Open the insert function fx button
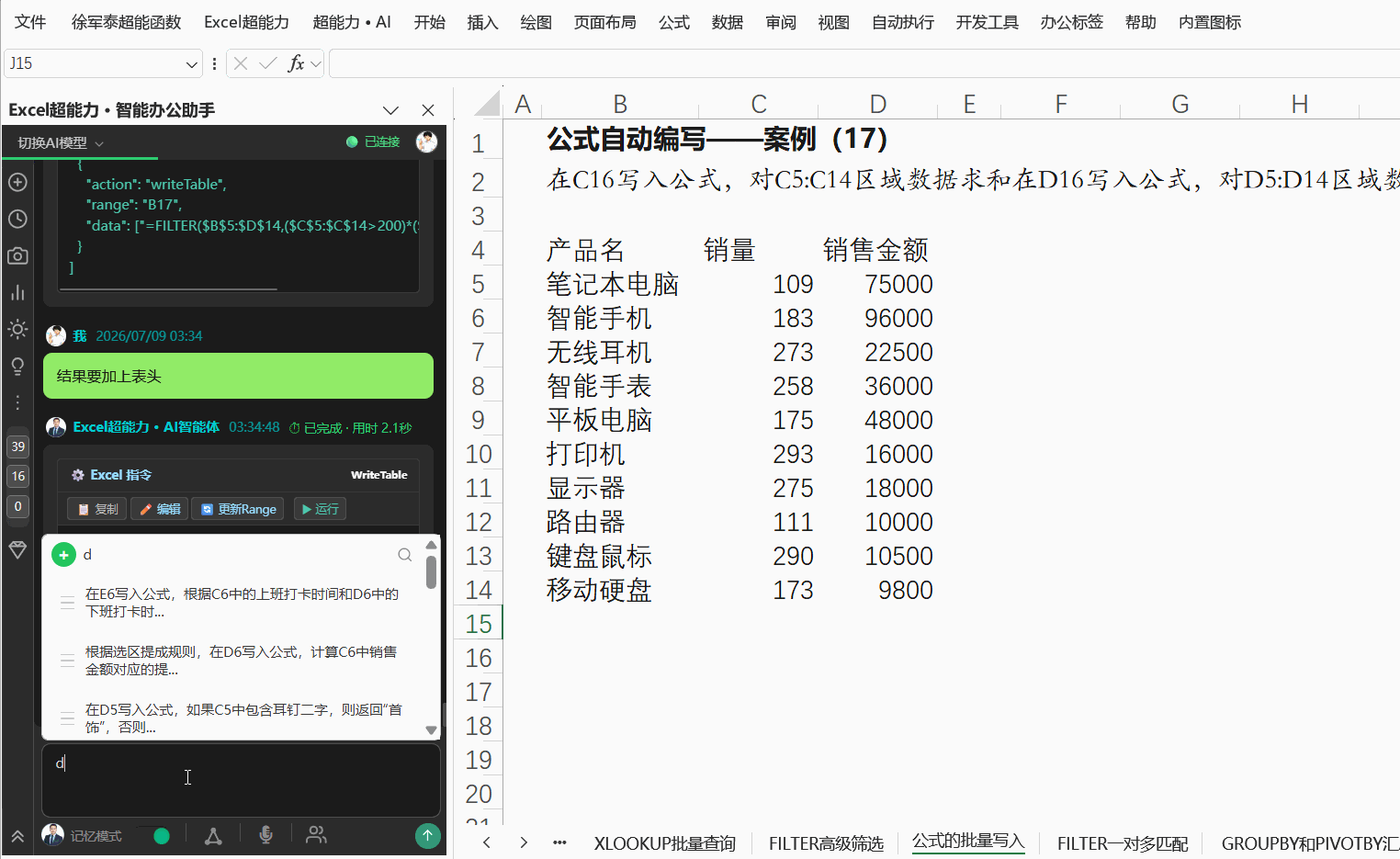This screenshot has width=1400, height=859. point(296,63)
